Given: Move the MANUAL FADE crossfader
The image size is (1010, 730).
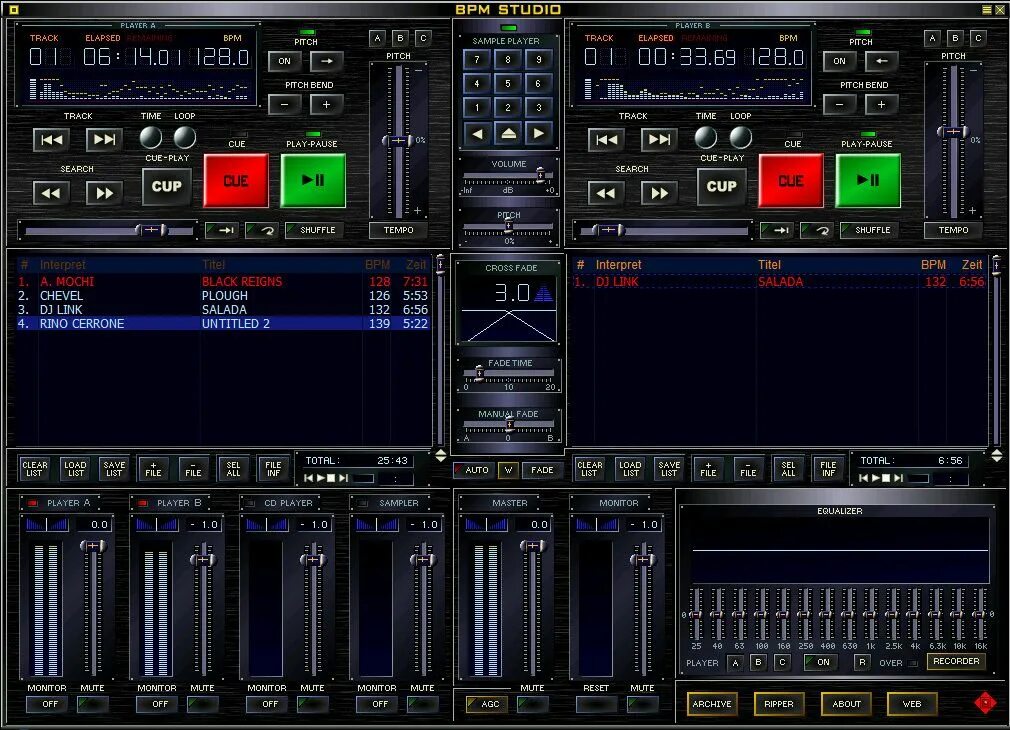Looking at the screenshot, I should pyautogui.click(x=509, y=424).
